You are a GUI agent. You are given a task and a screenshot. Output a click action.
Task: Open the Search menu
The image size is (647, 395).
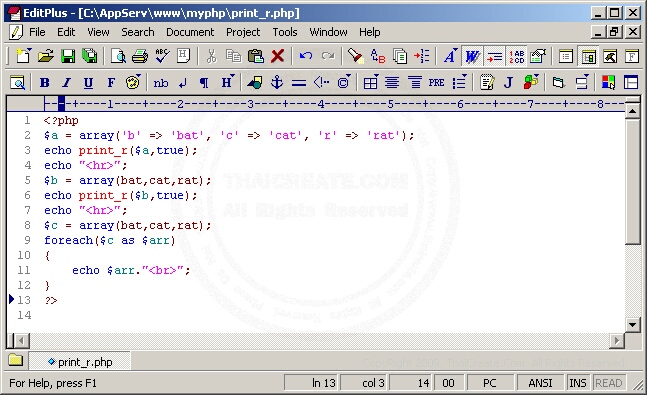[137, 32]
